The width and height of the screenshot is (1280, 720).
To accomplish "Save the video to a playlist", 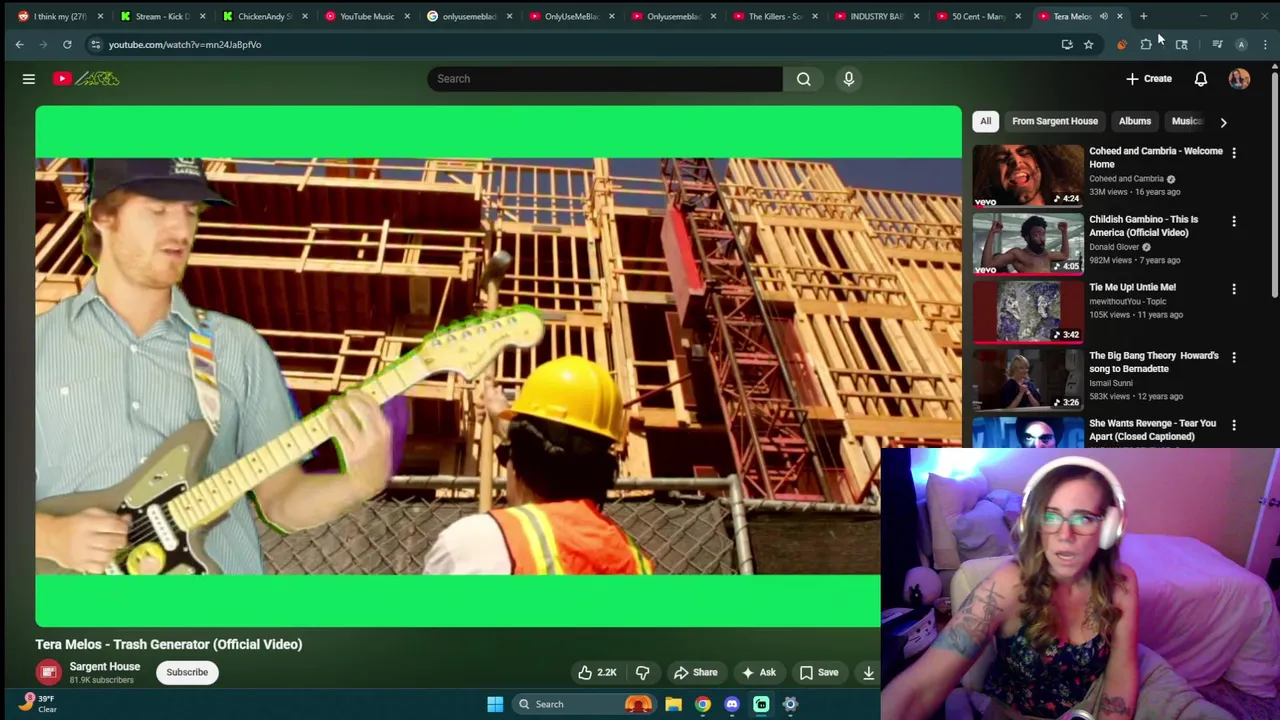I will (819, 672).
